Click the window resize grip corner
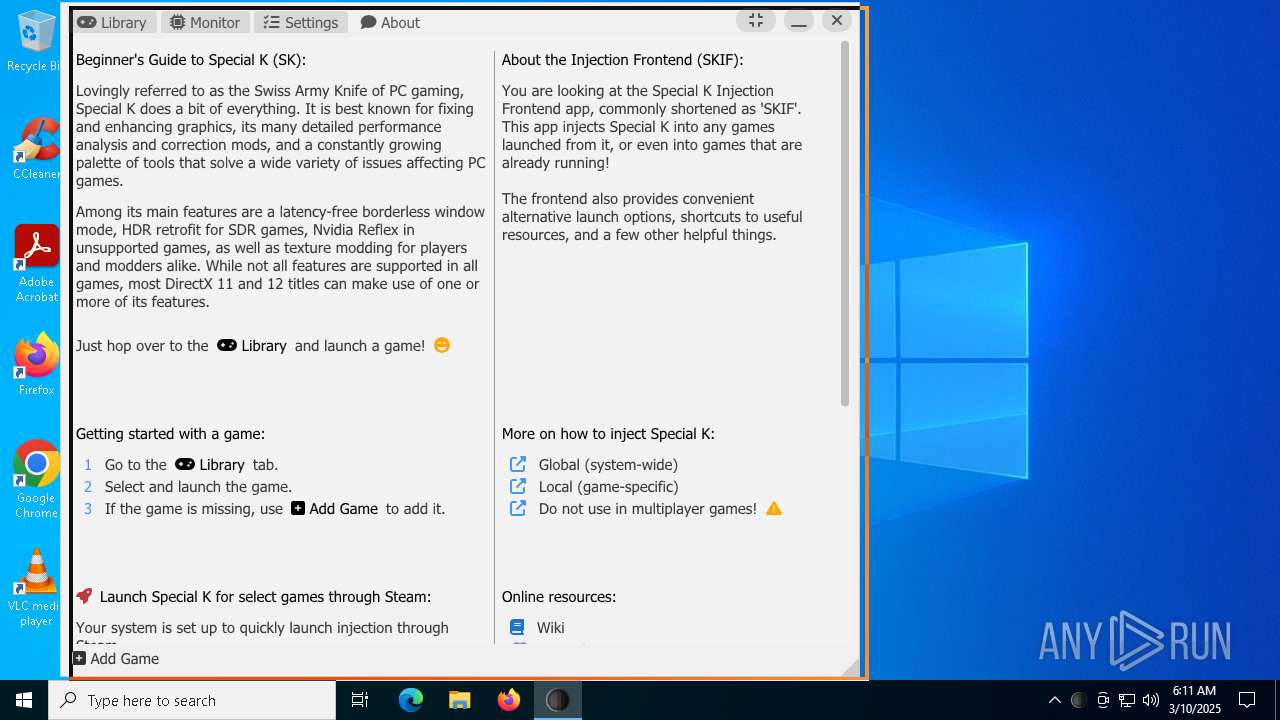1280x720 pixels. pos(850,668)
